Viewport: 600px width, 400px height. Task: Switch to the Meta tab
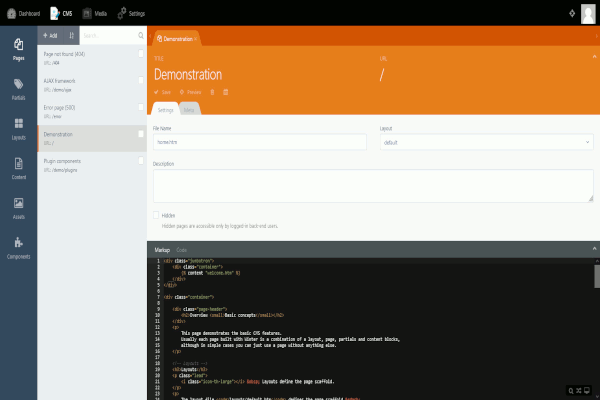pyautogui.click(x=188, y=108)
